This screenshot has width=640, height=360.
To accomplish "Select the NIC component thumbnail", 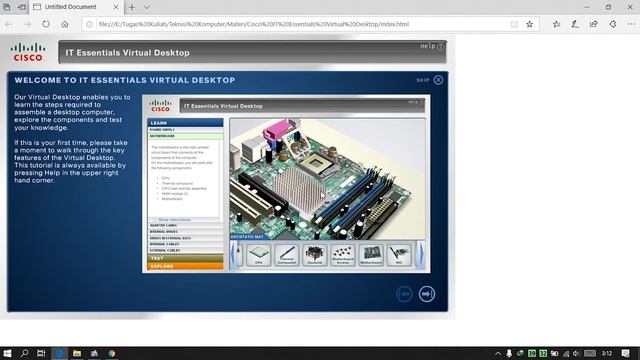I will [399, 255].
